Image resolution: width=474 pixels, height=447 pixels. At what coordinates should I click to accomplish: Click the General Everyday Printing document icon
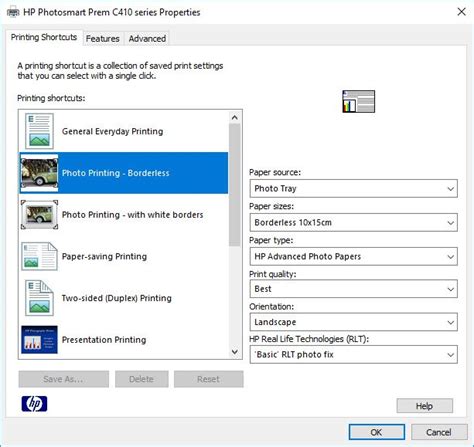[39, 131]
